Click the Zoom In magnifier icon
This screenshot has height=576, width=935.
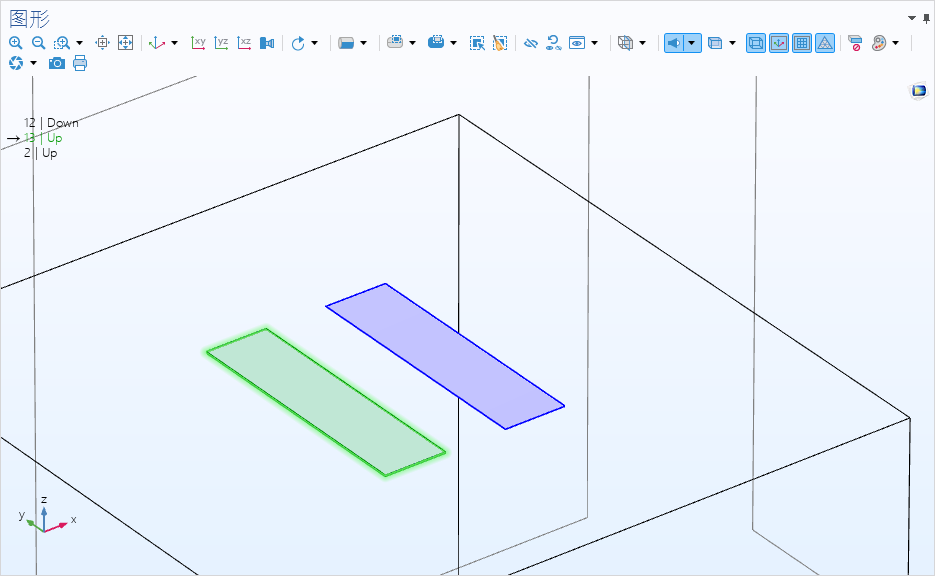[15, 43]
